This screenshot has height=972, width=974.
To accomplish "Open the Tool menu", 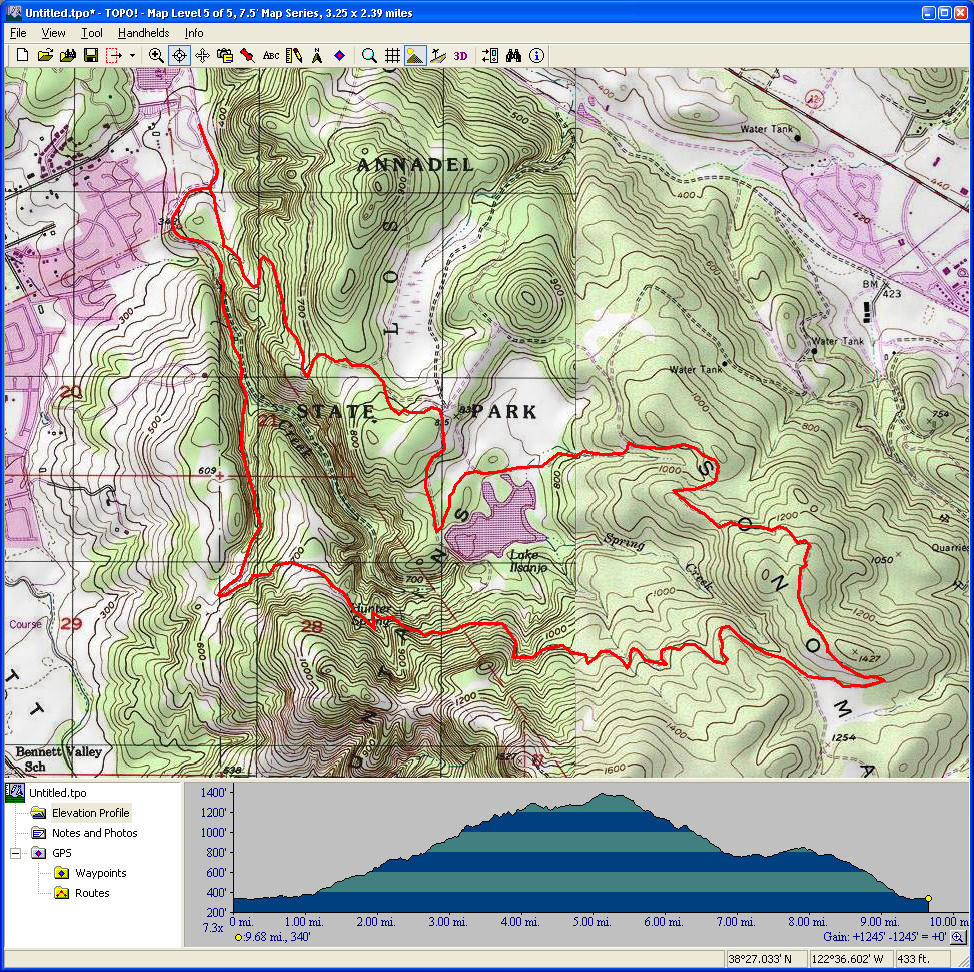I will click(x=92, y=33).
